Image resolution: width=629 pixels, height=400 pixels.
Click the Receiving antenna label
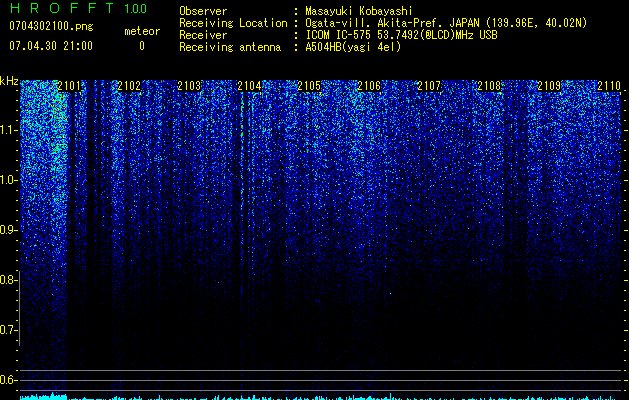coord(230,47)
